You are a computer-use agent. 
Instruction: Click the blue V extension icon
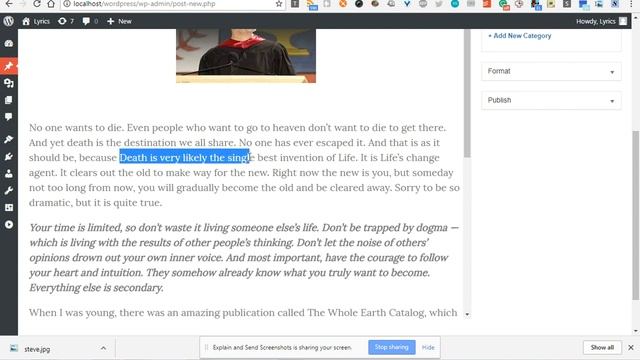[407, 4]
